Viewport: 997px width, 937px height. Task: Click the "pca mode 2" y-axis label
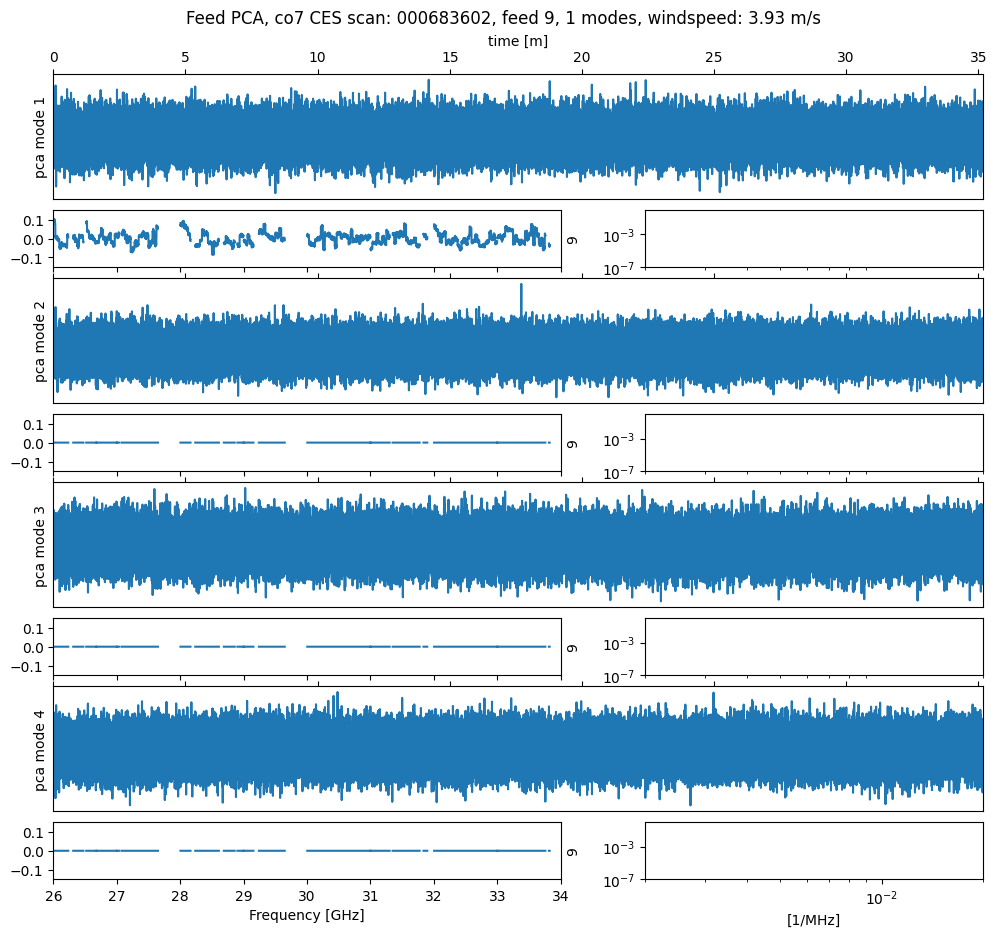coord(40,341)
